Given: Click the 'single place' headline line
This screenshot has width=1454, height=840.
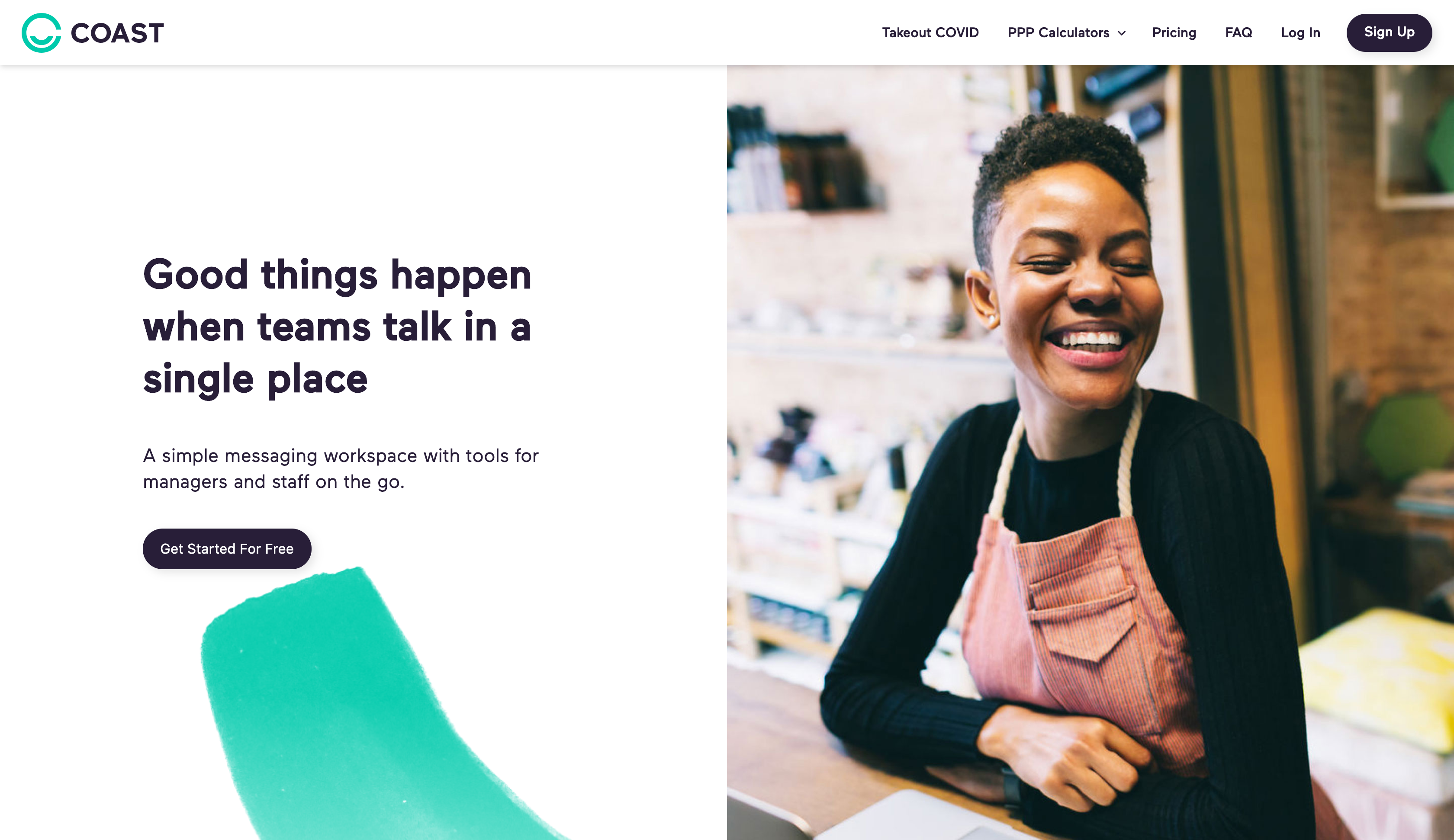Looking at the screenshot, I should [x=255, y=379].
